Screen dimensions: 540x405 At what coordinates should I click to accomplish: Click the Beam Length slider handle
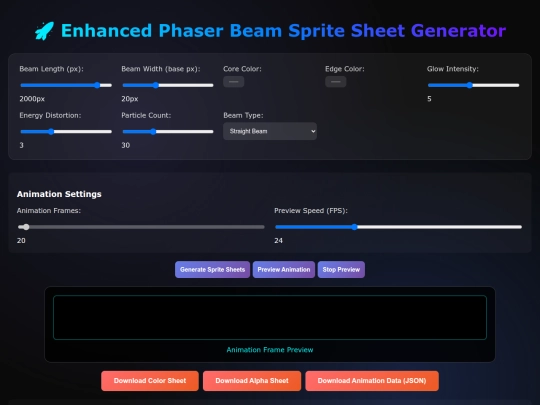(x=97, y=85)
